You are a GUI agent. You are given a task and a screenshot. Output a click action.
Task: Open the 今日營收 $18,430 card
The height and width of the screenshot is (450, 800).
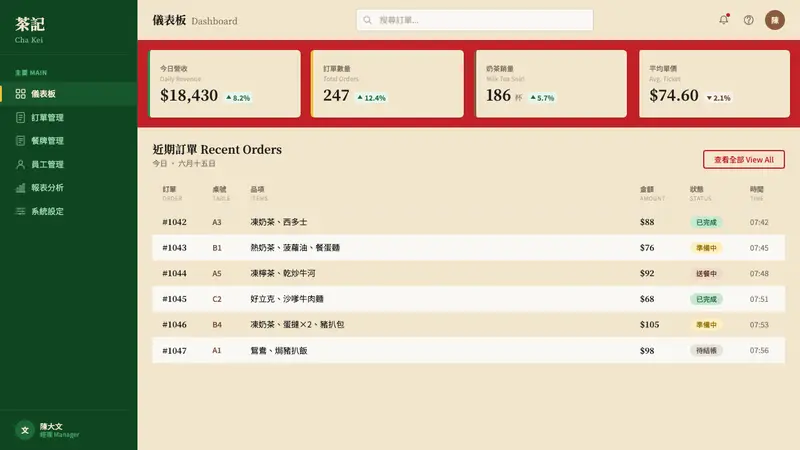[224, 84]
